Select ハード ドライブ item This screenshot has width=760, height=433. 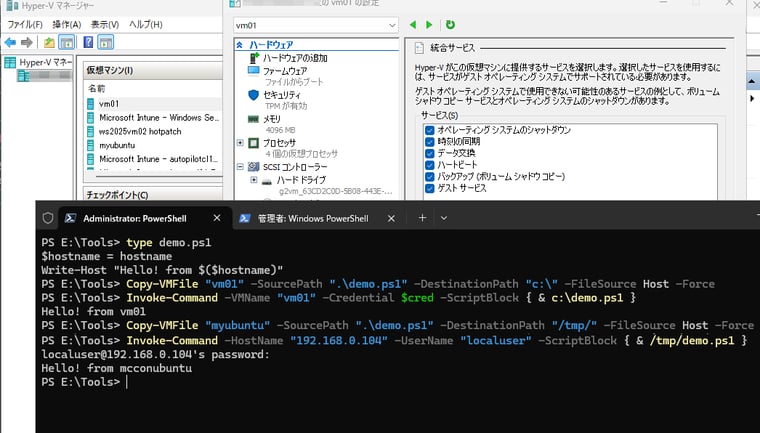301,180
